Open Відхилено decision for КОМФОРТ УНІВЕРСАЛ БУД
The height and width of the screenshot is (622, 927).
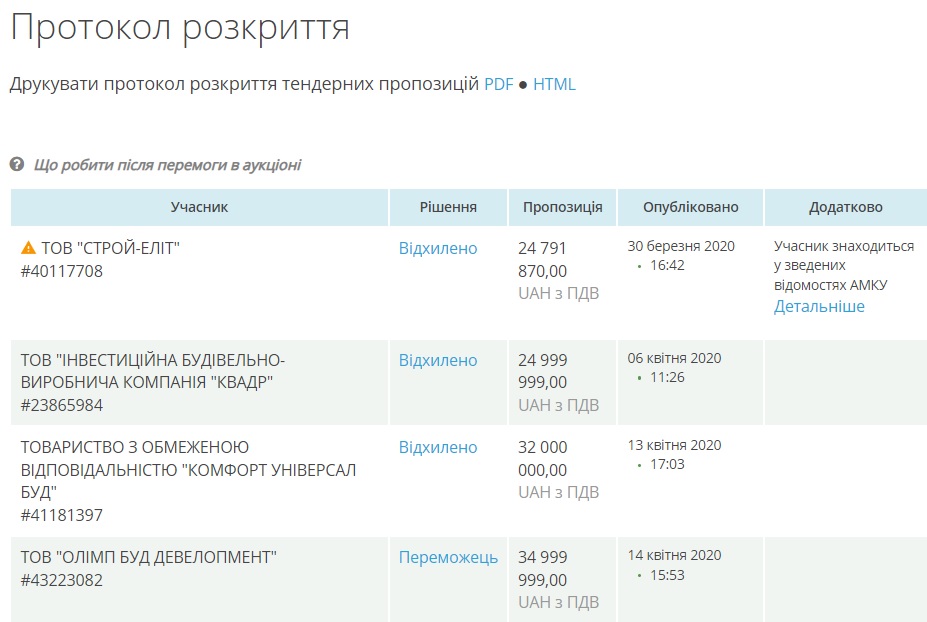[438, 447]
